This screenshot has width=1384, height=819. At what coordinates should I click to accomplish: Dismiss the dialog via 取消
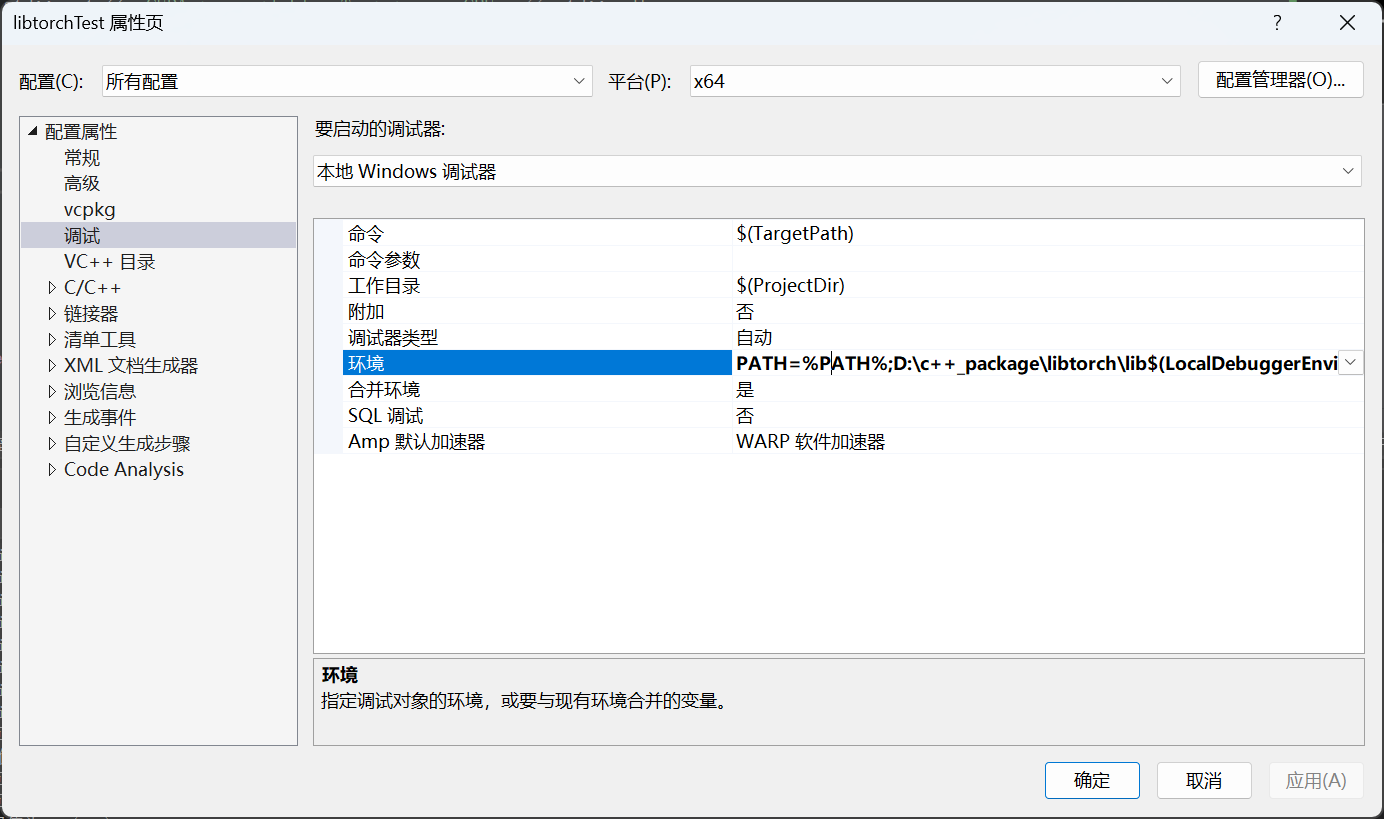point(1204,780)
